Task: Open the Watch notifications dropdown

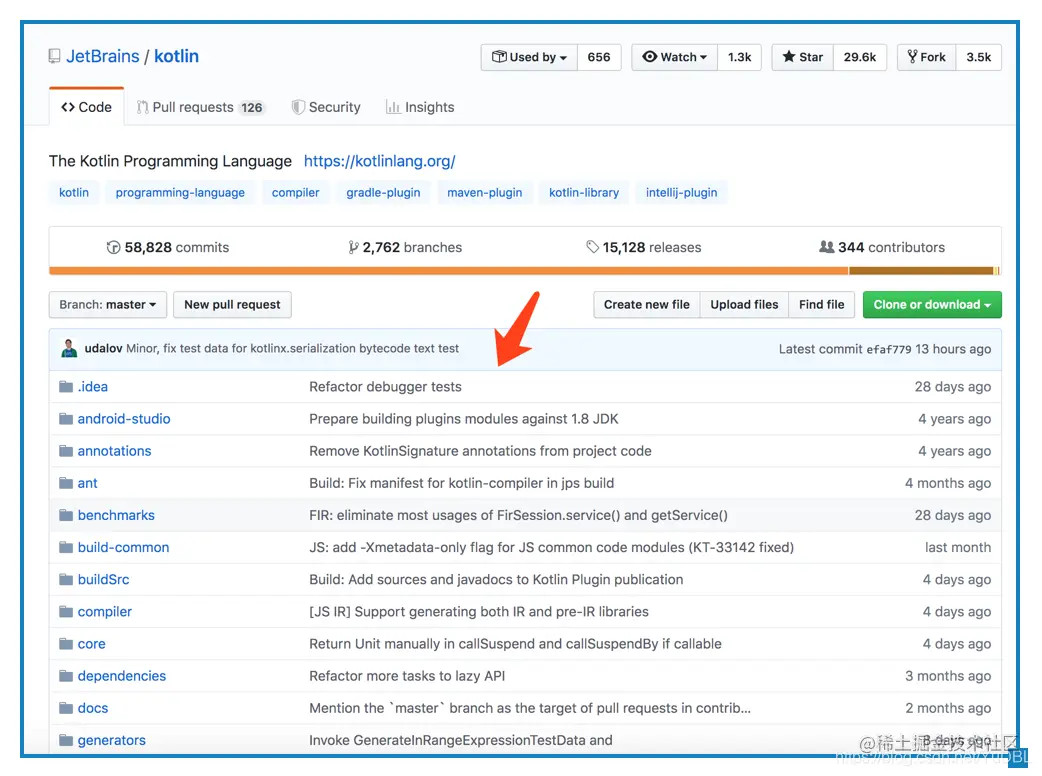Action: tap(675, 57)
